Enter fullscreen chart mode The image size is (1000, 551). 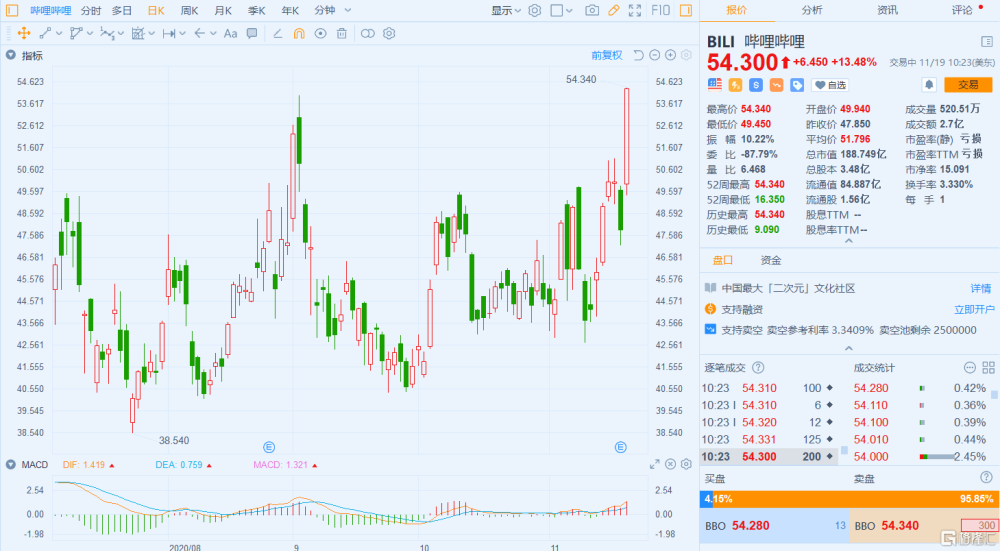coord(635,10)
